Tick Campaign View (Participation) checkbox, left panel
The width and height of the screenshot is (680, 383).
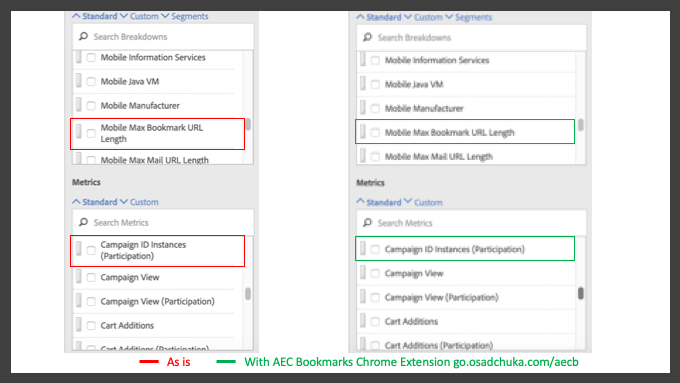click(x=91, y=301)
